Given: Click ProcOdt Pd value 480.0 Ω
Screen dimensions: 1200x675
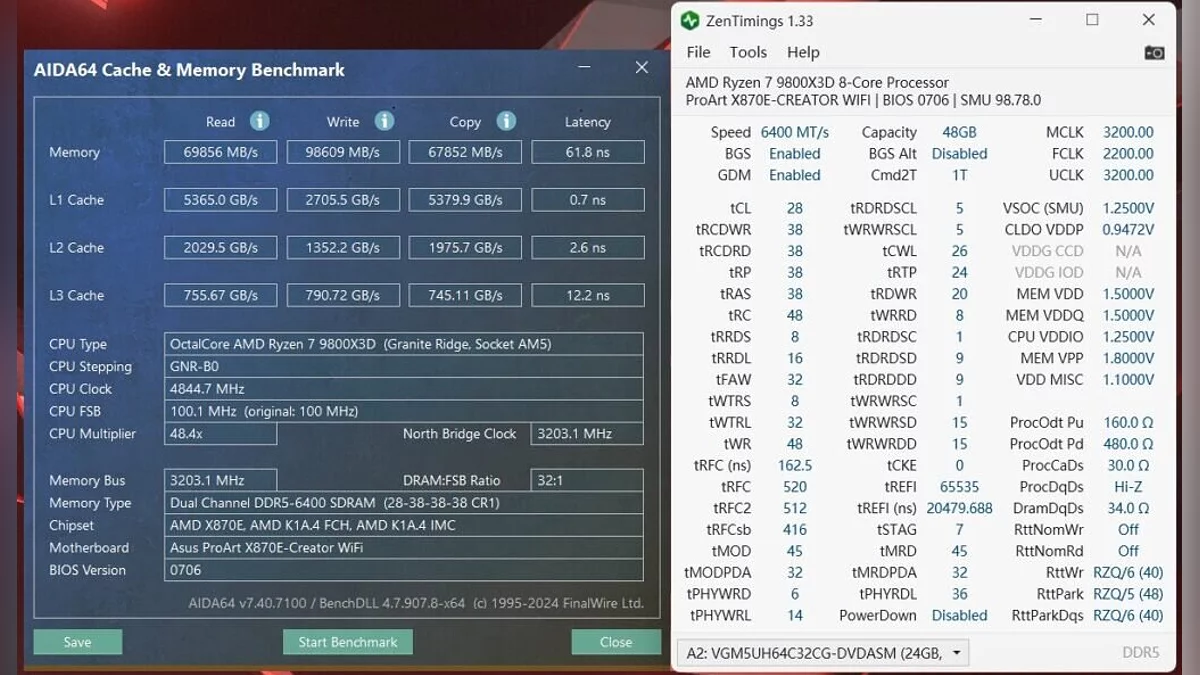Looking at the screenshot, I should pos(1128,444).
